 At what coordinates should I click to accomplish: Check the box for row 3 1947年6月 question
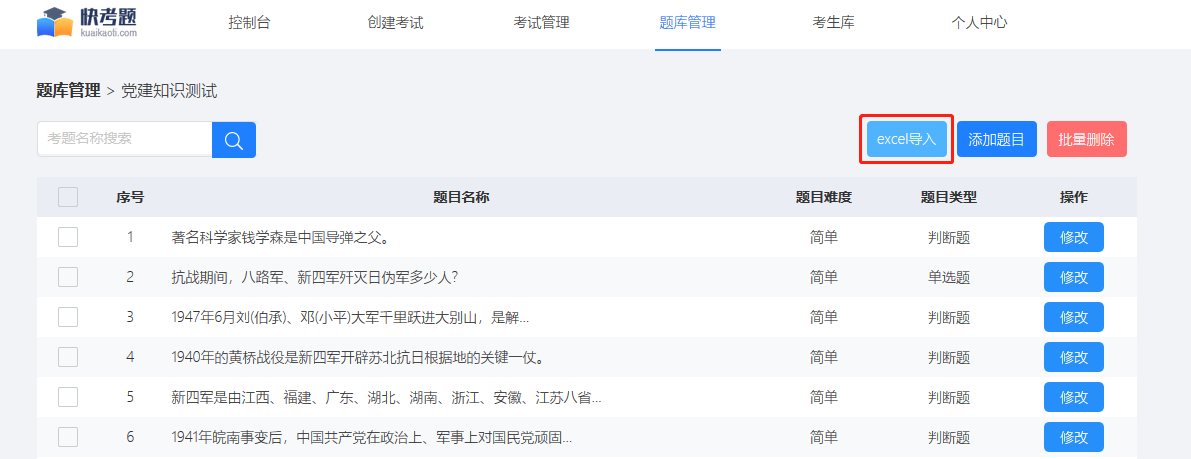68,317
